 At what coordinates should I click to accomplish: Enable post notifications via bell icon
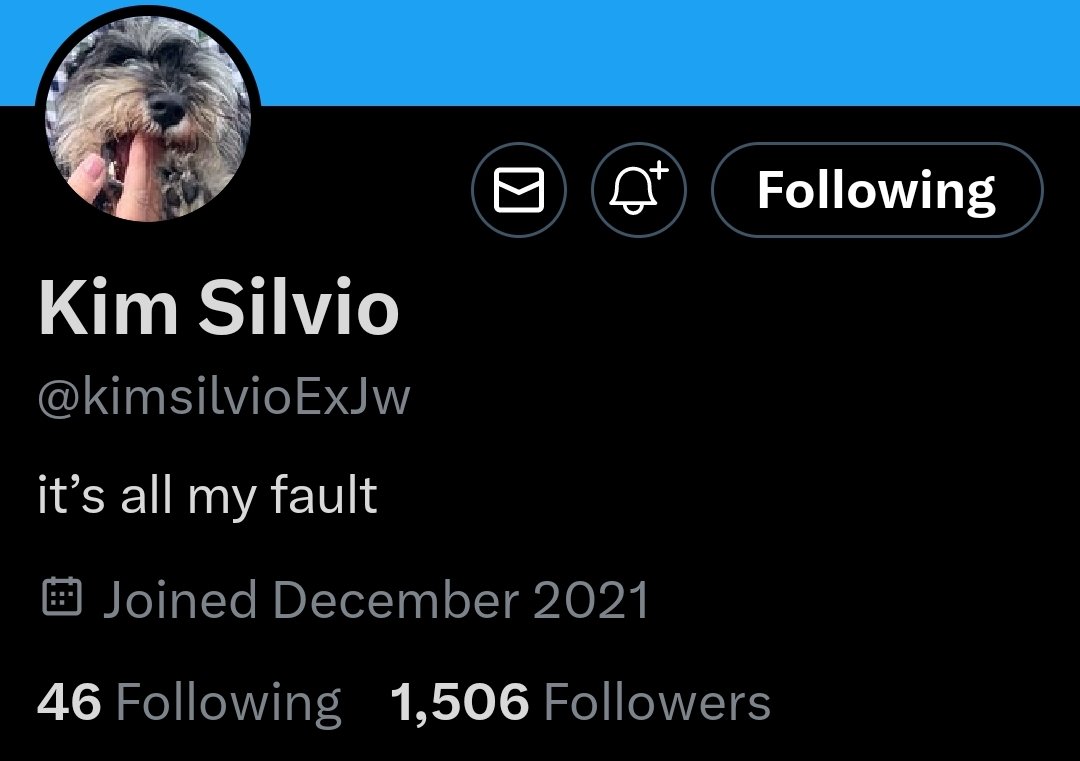click(x=638, y=189)
